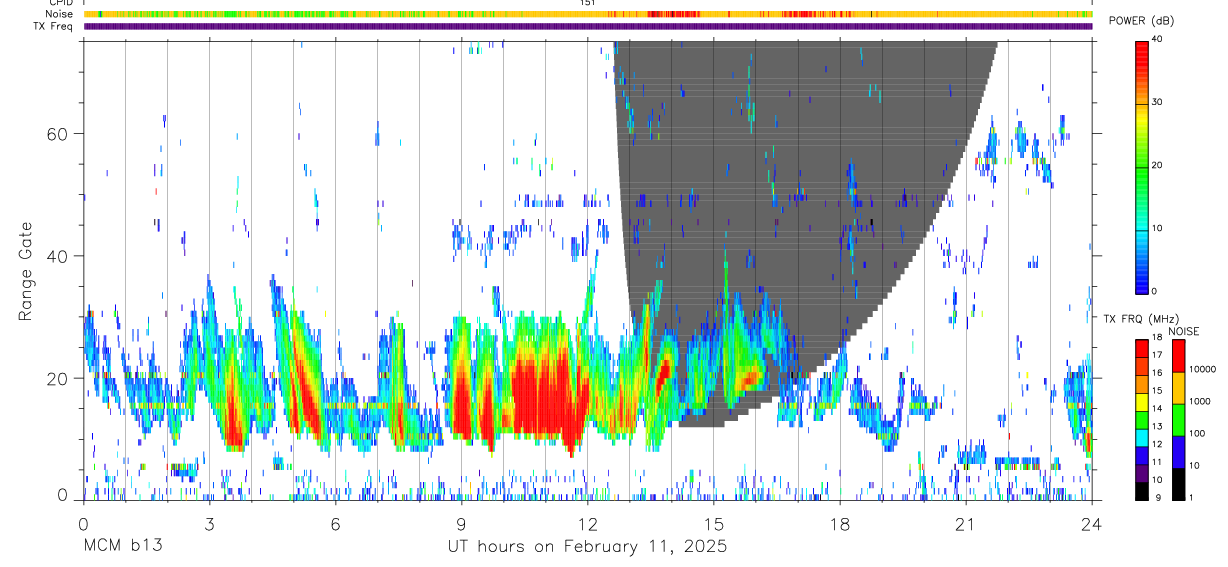Click the 20 value on the POWER scale
The image size is (1228, 567).
click(1158, 165)
